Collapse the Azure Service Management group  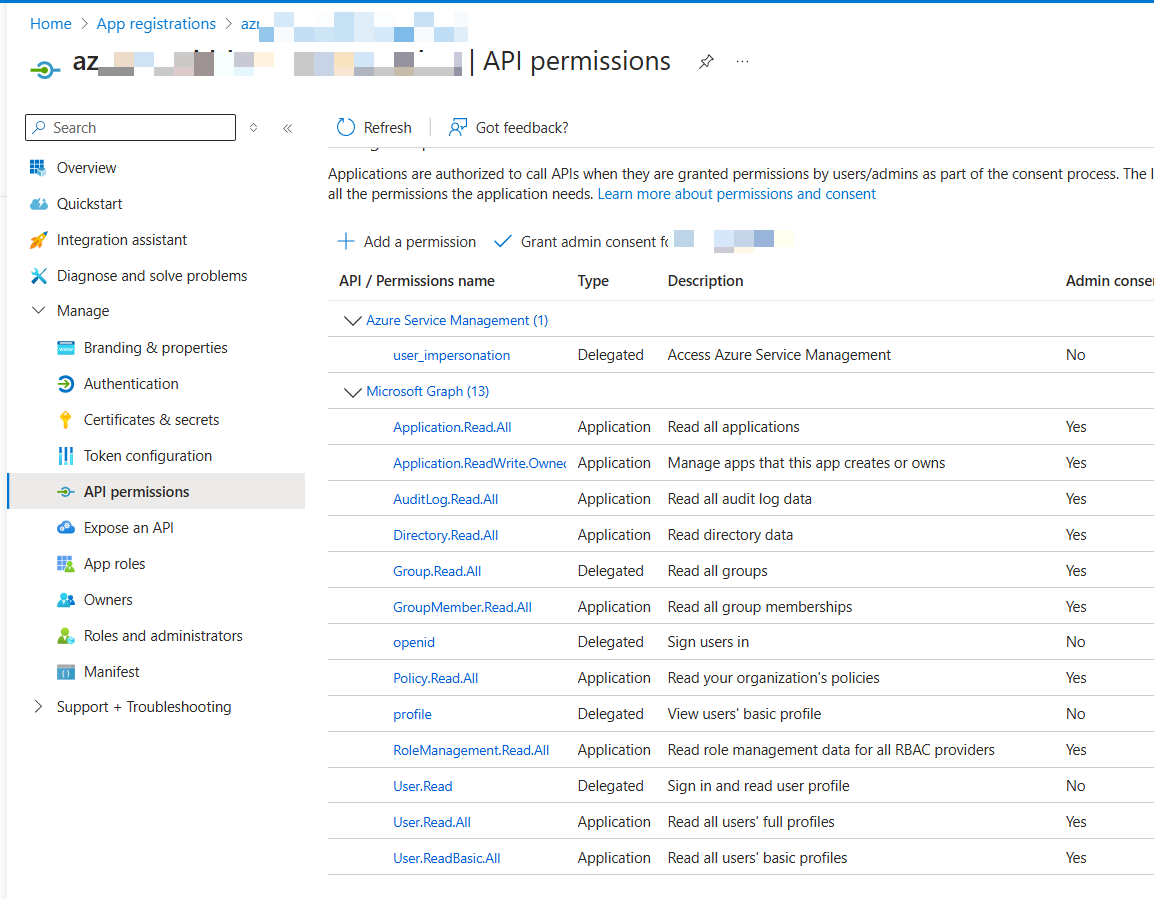click(x=353, y=320)
